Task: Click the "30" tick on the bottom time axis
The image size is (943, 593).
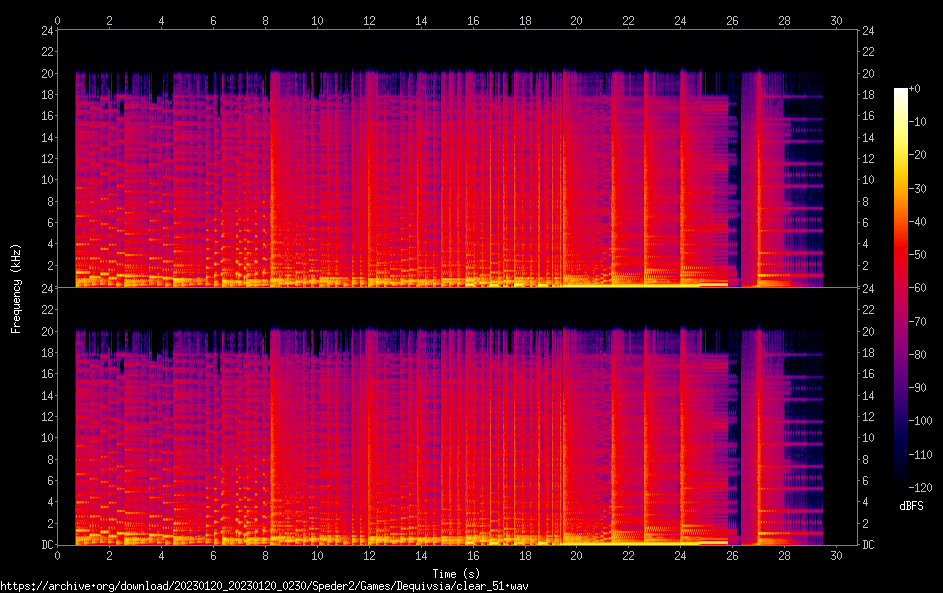Action: tap(836, 556)
